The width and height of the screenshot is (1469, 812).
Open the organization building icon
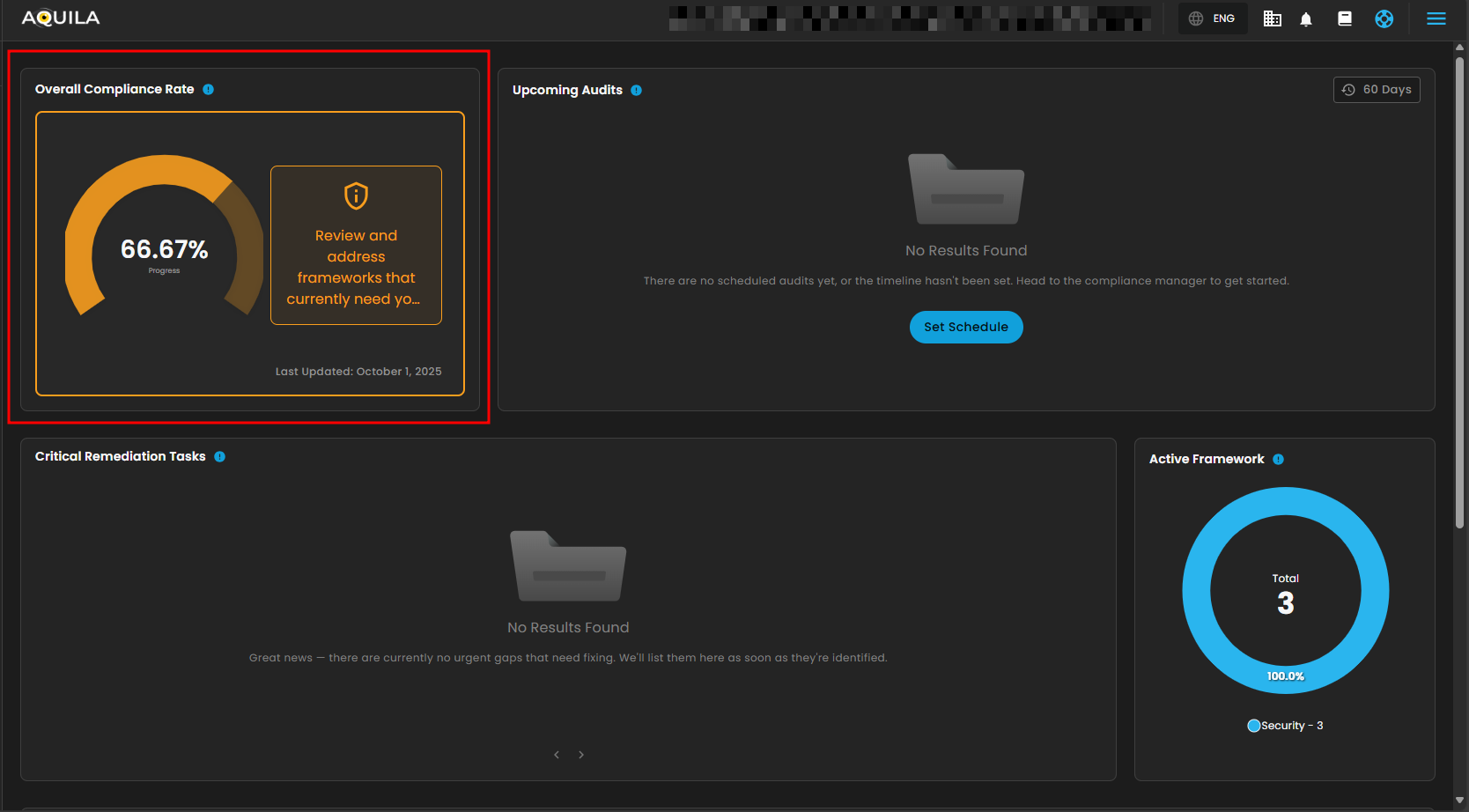[1272, 18]
